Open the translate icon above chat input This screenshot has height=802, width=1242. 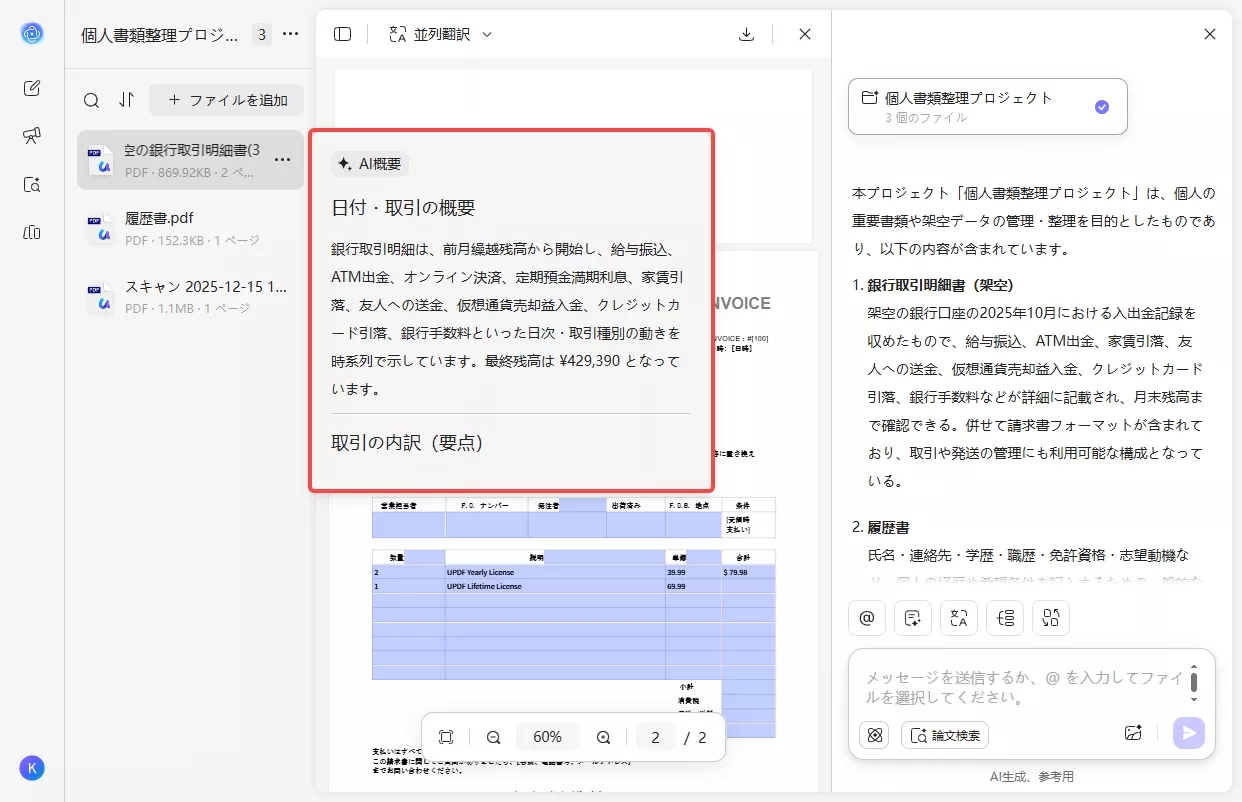pos(959,618)
